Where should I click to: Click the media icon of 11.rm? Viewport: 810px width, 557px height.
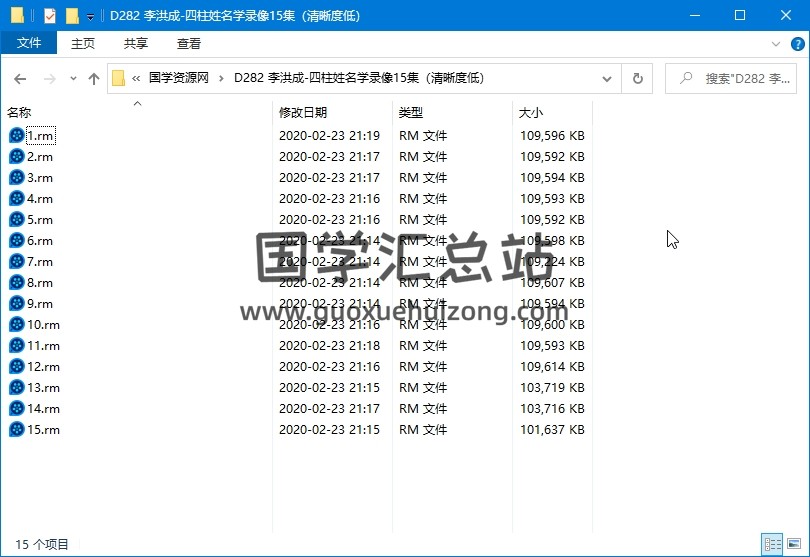tap(17, 345)
